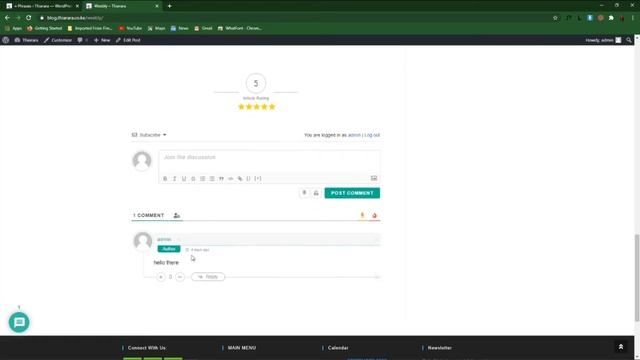Open the News bookmark

point(180,28)
